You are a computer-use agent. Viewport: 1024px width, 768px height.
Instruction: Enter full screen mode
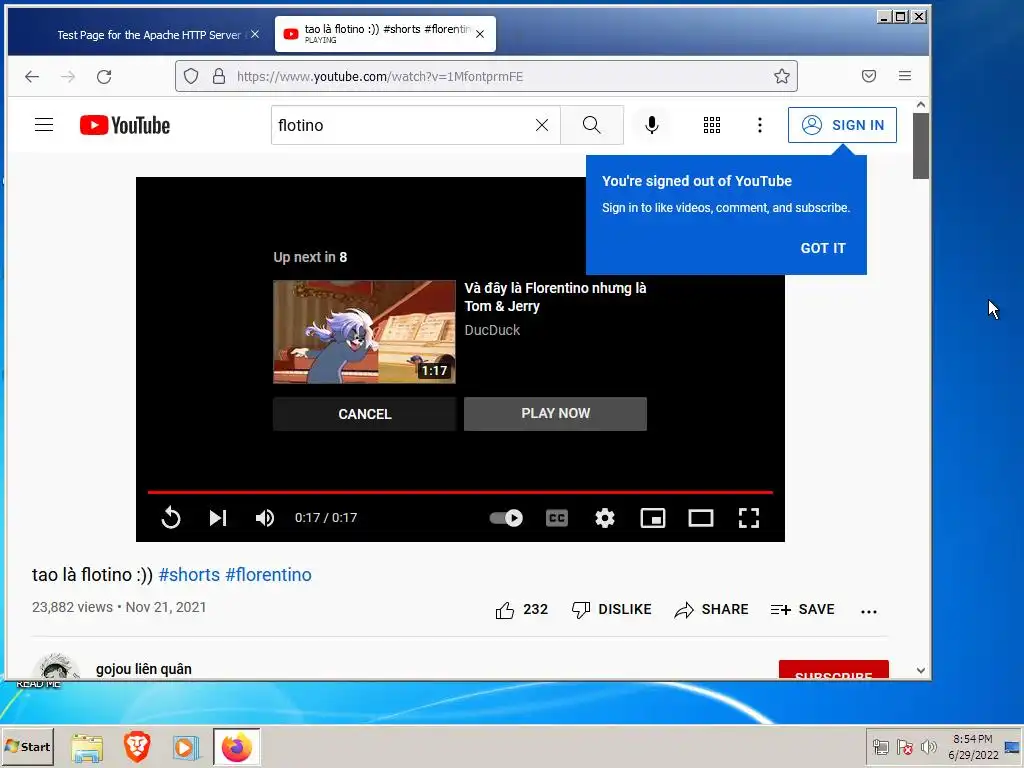coord(749,518)
